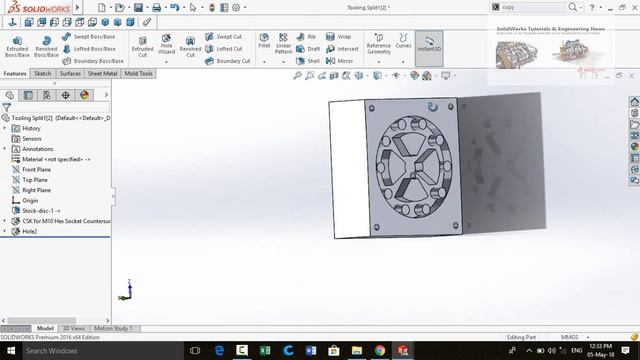Select the Extruded Boss/Base tool
This screenshot has height=360, width=640.
point(17,47)
